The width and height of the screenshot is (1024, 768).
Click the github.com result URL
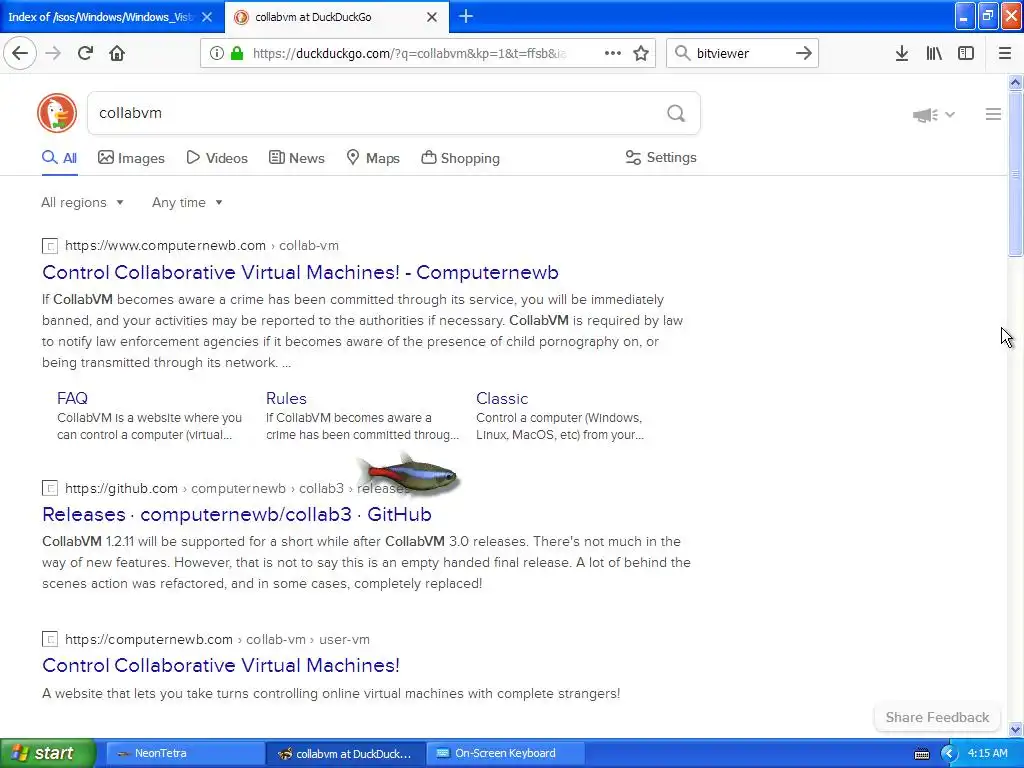[237, 488]
